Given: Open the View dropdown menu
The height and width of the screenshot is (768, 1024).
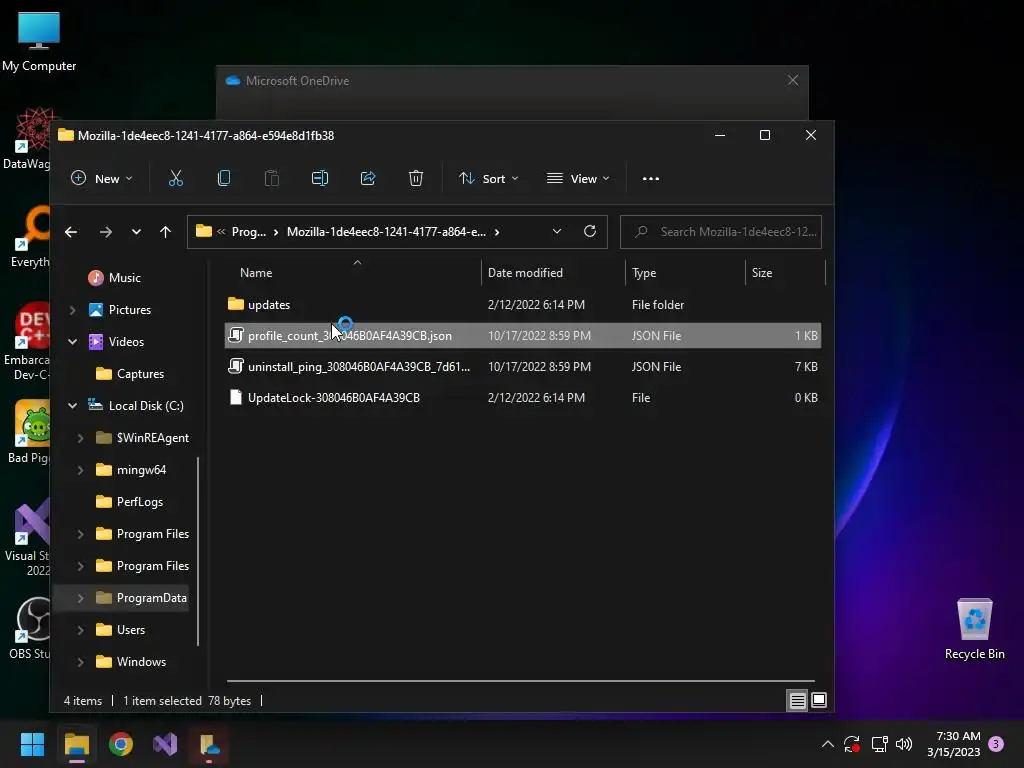Looking at the screenshot, I should pos(579,178).
